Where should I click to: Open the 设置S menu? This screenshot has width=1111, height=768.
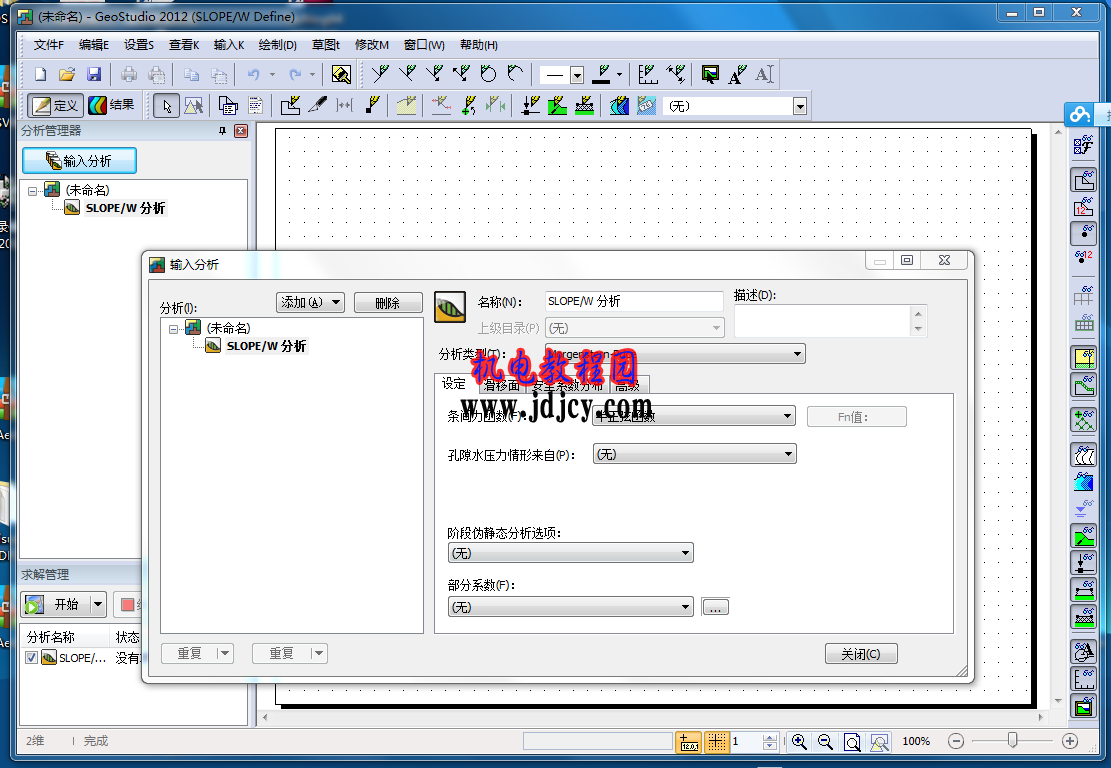click(x=139, y=45)
